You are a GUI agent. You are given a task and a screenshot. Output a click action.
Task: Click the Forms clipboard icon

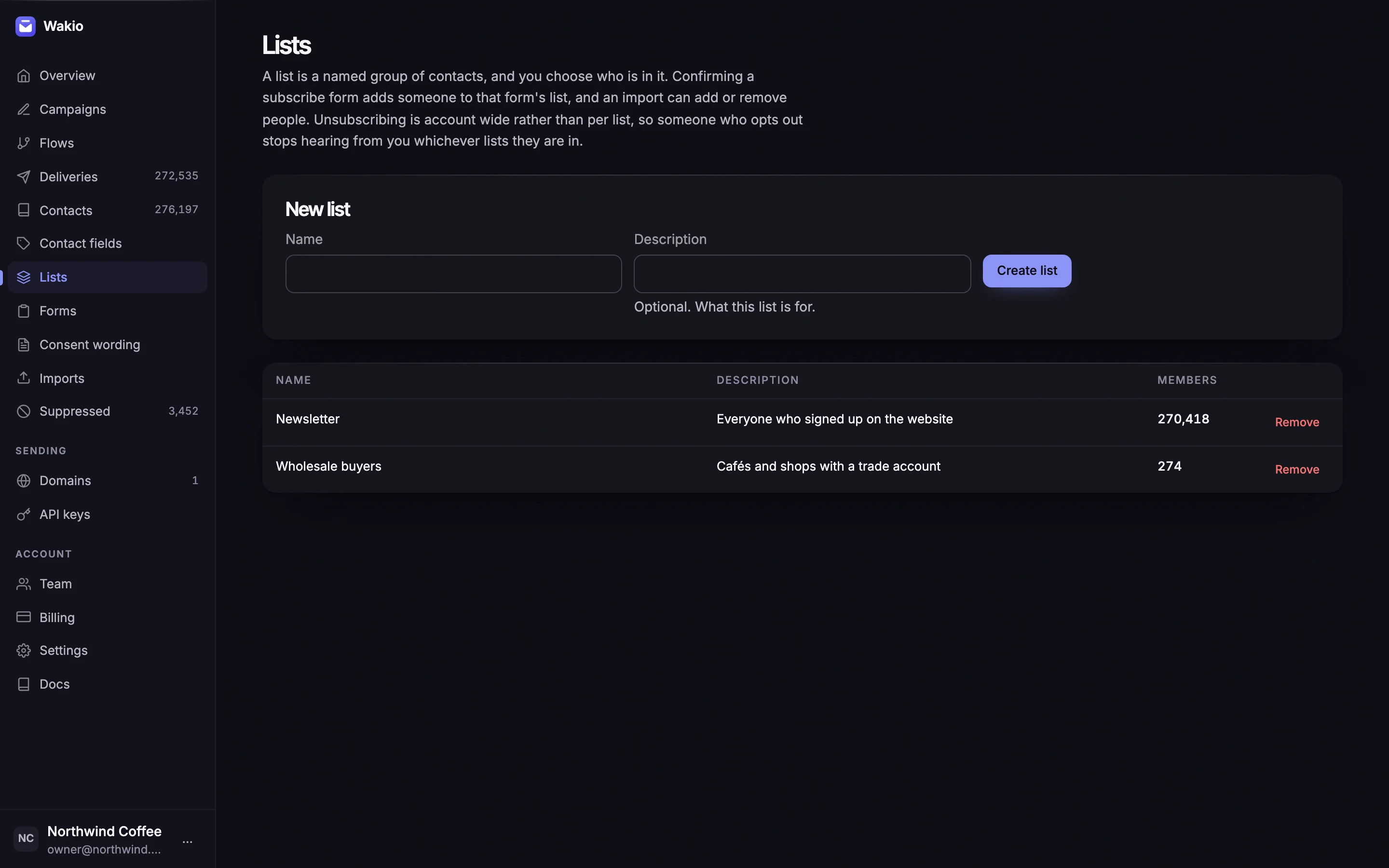(x=24, y=311)
